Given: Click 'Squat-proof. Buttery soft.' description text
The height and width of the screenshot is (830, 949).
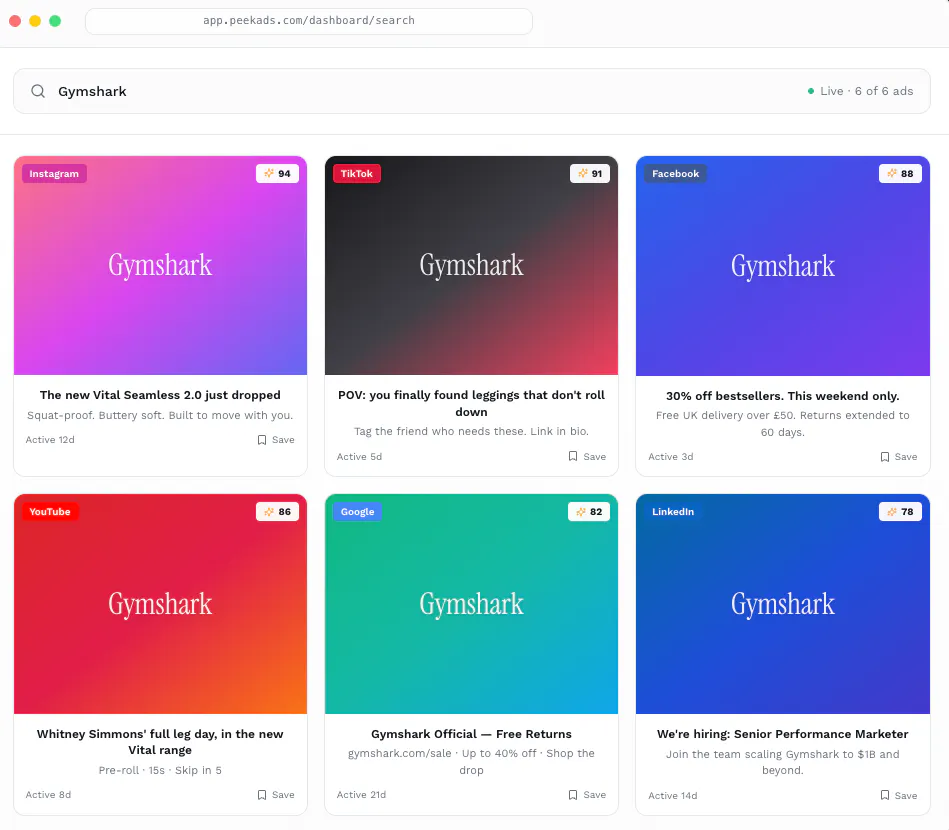Looking at the screenshot, I should click(x=160, y=415).
